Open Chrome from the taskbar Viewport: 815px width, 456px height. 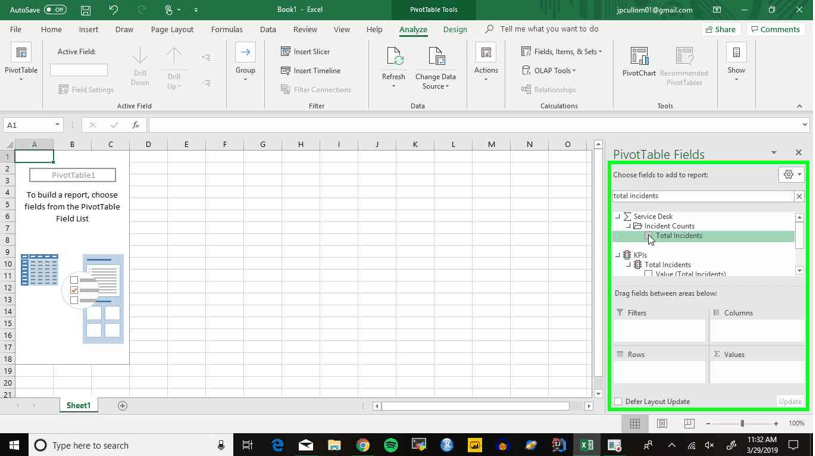(363, 445)
